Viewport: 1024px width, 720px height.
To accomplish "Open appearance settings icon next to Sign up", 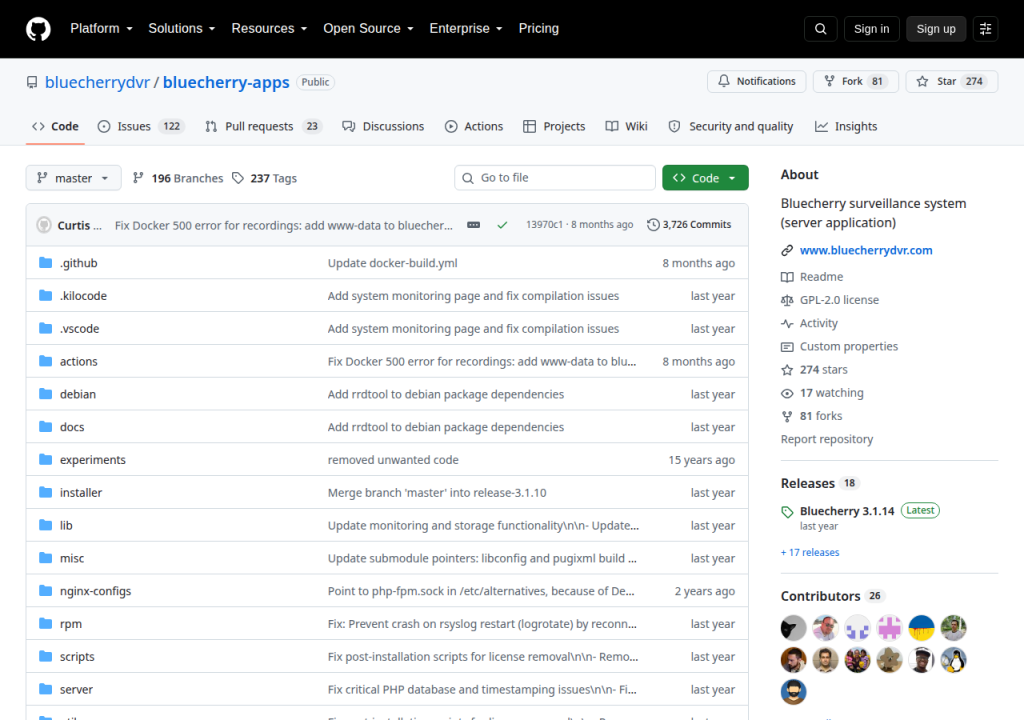I will click(x=985, y=29).
